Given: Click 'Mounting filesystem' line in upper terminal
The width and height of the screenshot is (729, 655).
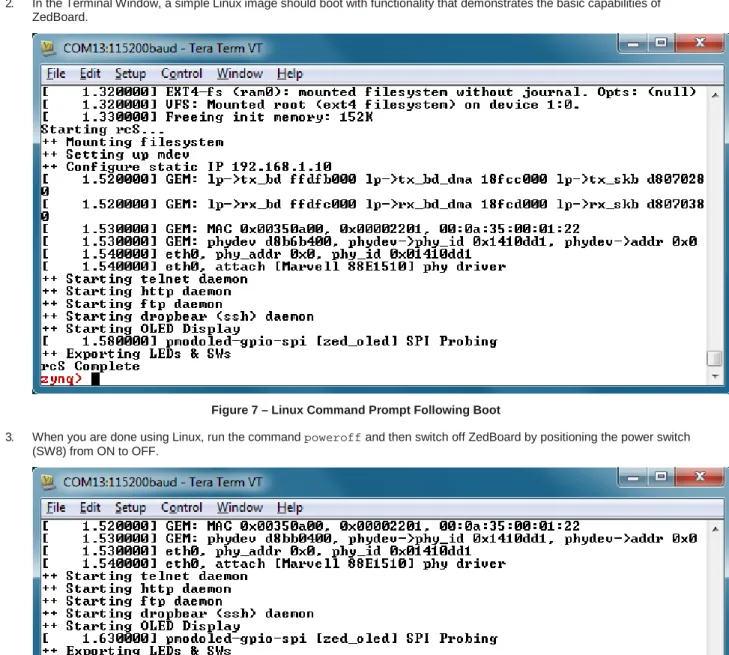Looking at the screenshot, I should pos(133,142).
